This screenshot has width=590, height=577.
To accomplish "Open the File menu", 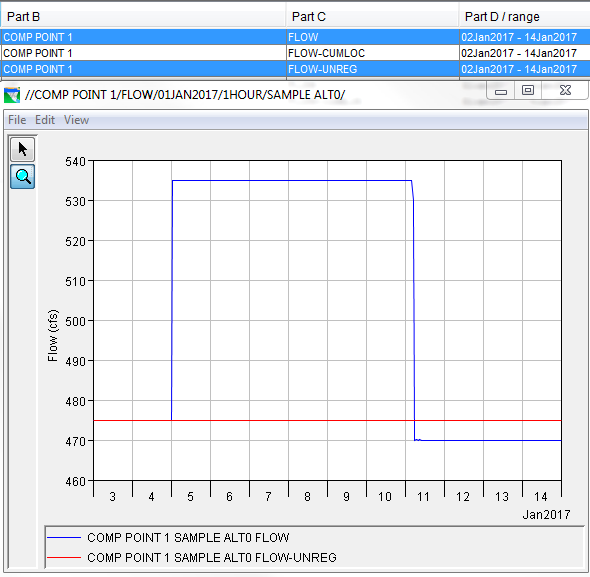I will tap(17, 120).
